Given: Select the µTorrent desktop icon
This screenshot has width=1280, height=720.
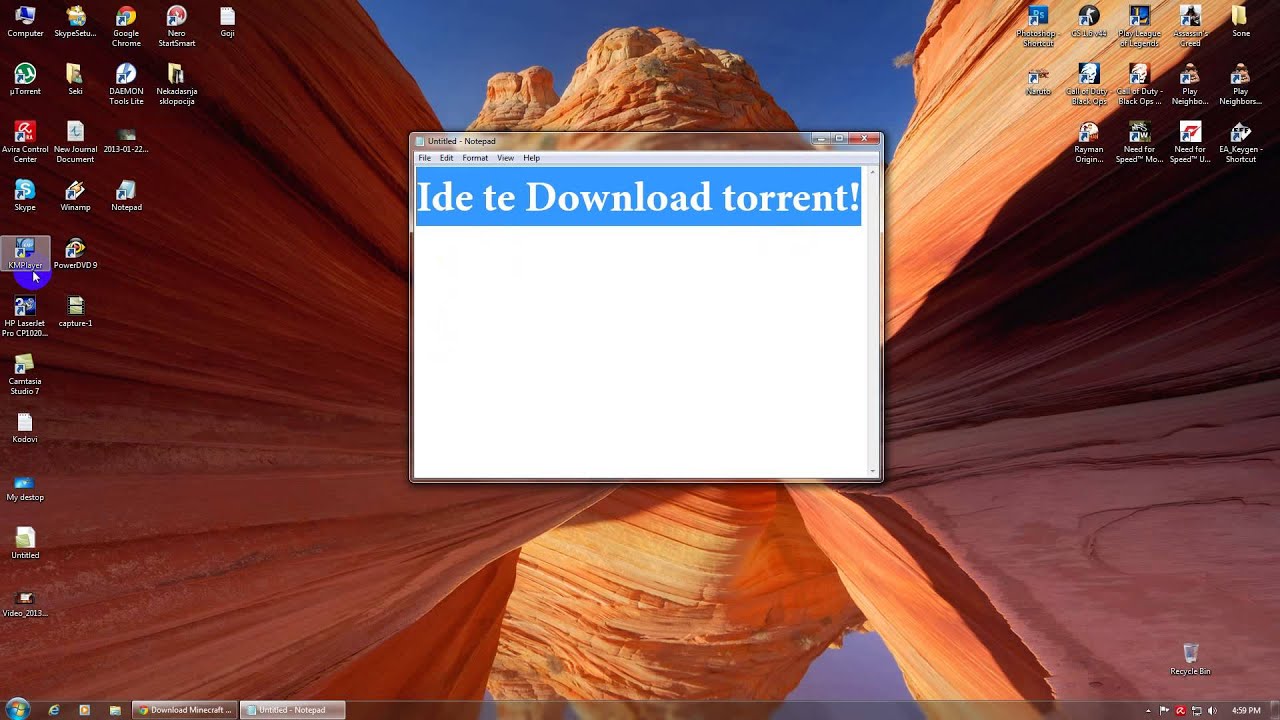Looking at the screenshot, I should click(25, 80).
